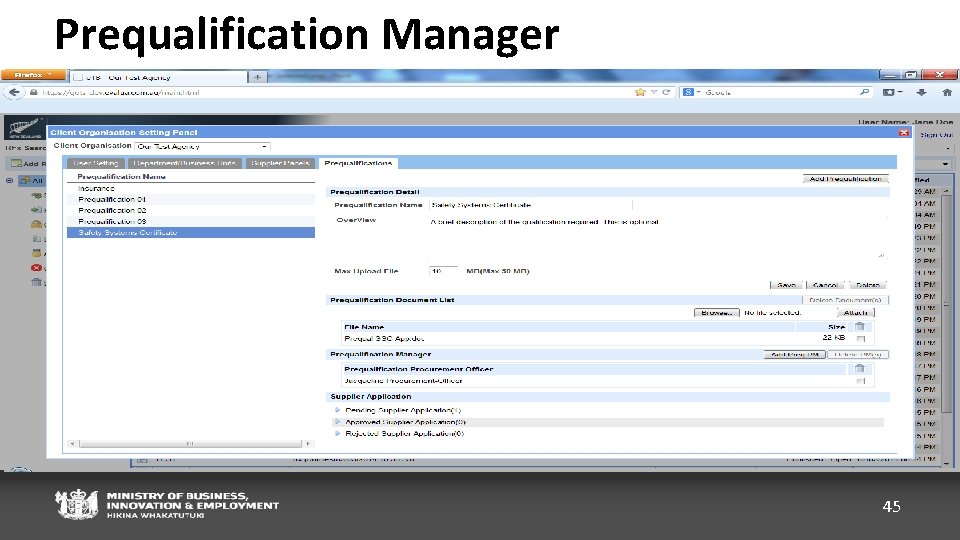Viewport: 960px width, 540px height.
Task: Open the downloads arrow icon
Action: (921, 92)
